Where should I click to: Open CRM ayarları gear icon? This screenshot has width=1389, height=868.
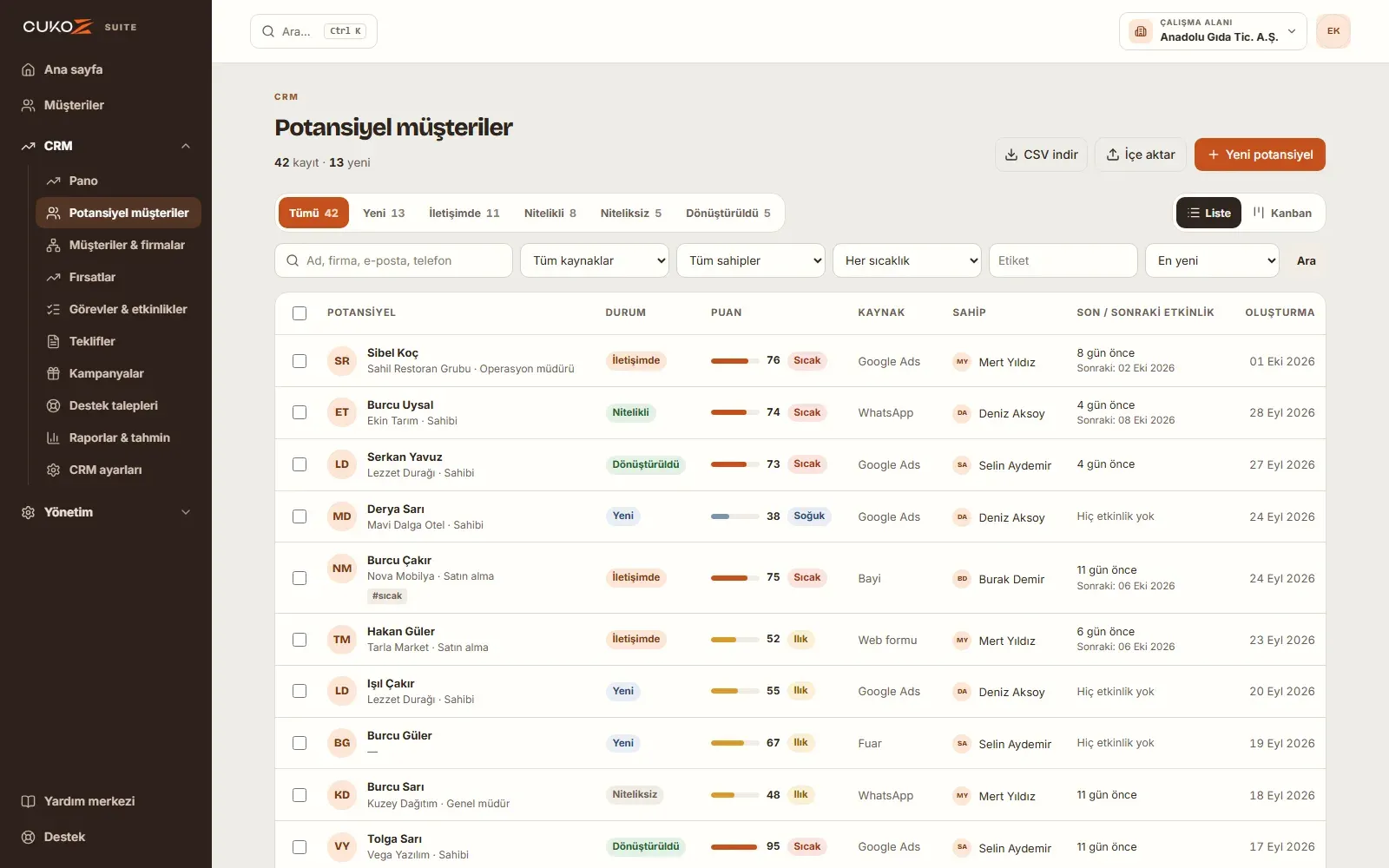pos(53,470)
